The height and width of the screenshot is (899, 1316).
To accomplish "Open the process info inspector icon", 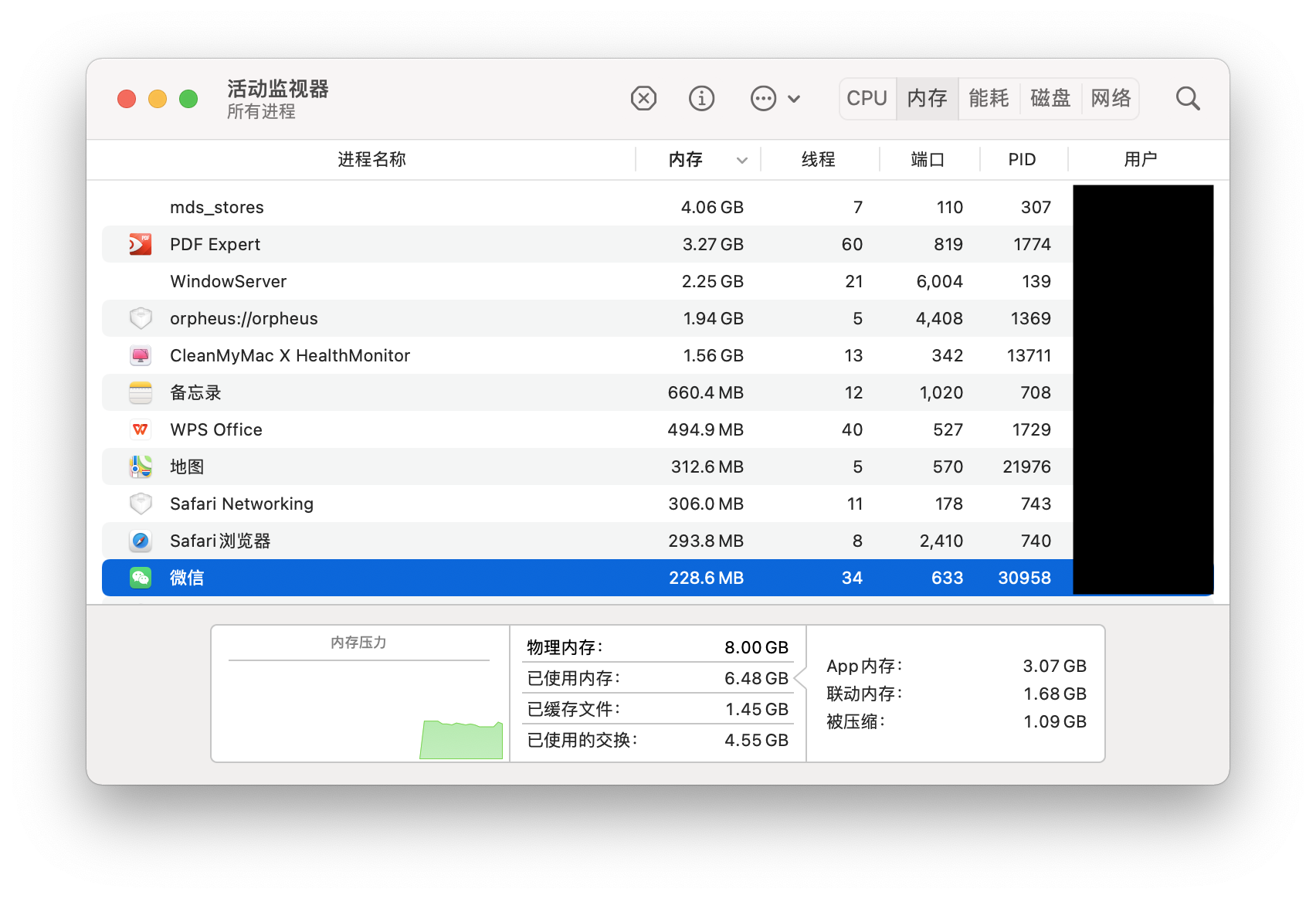I will [701, 99].
